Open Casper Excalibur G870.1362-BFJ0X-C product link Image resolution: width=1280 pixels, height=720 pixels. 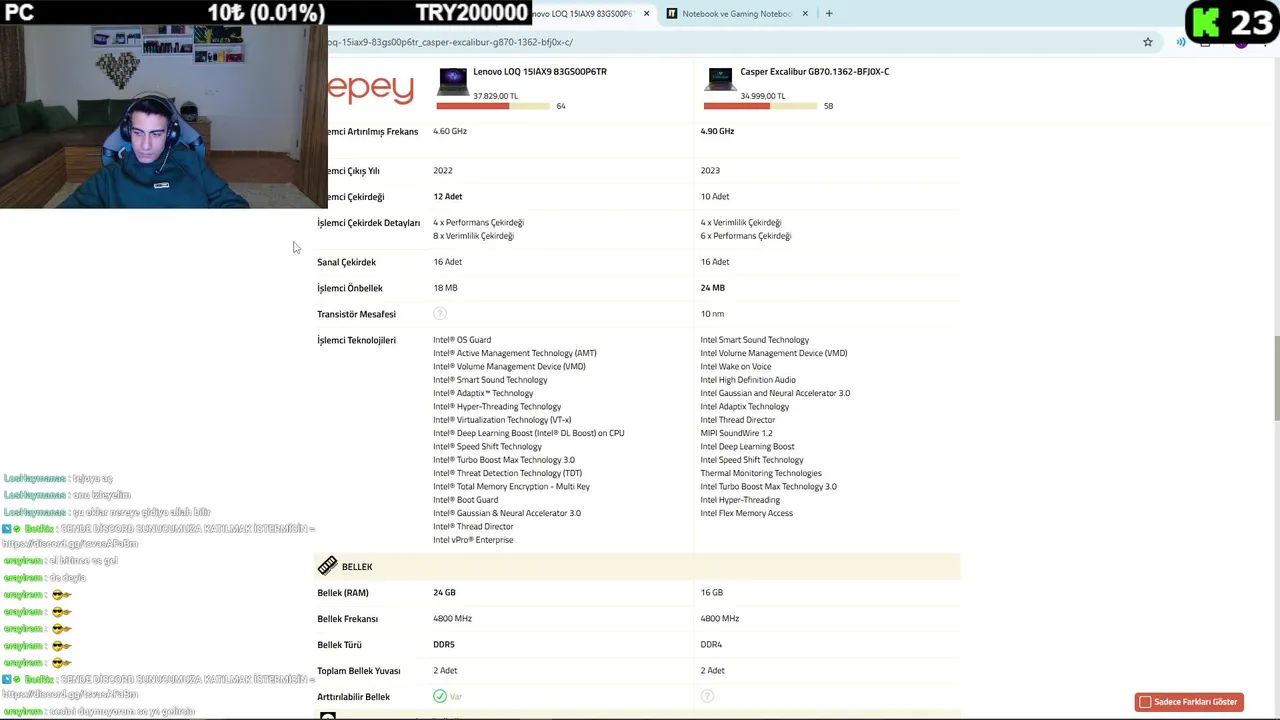tap(814, 72)
